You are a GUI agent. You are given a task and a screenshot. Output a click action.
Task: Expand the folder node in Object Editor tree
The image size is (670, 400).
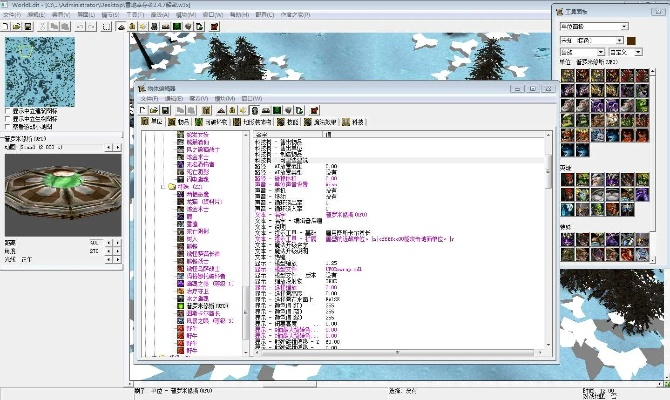pyautogui.click(x=162, y=187)
